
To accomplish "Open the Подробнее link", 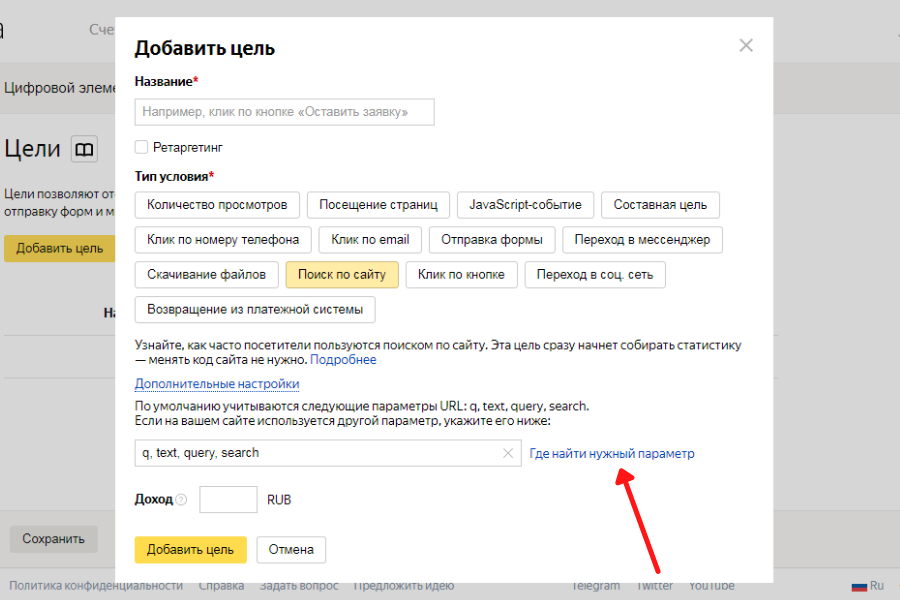I will [343, 360].
